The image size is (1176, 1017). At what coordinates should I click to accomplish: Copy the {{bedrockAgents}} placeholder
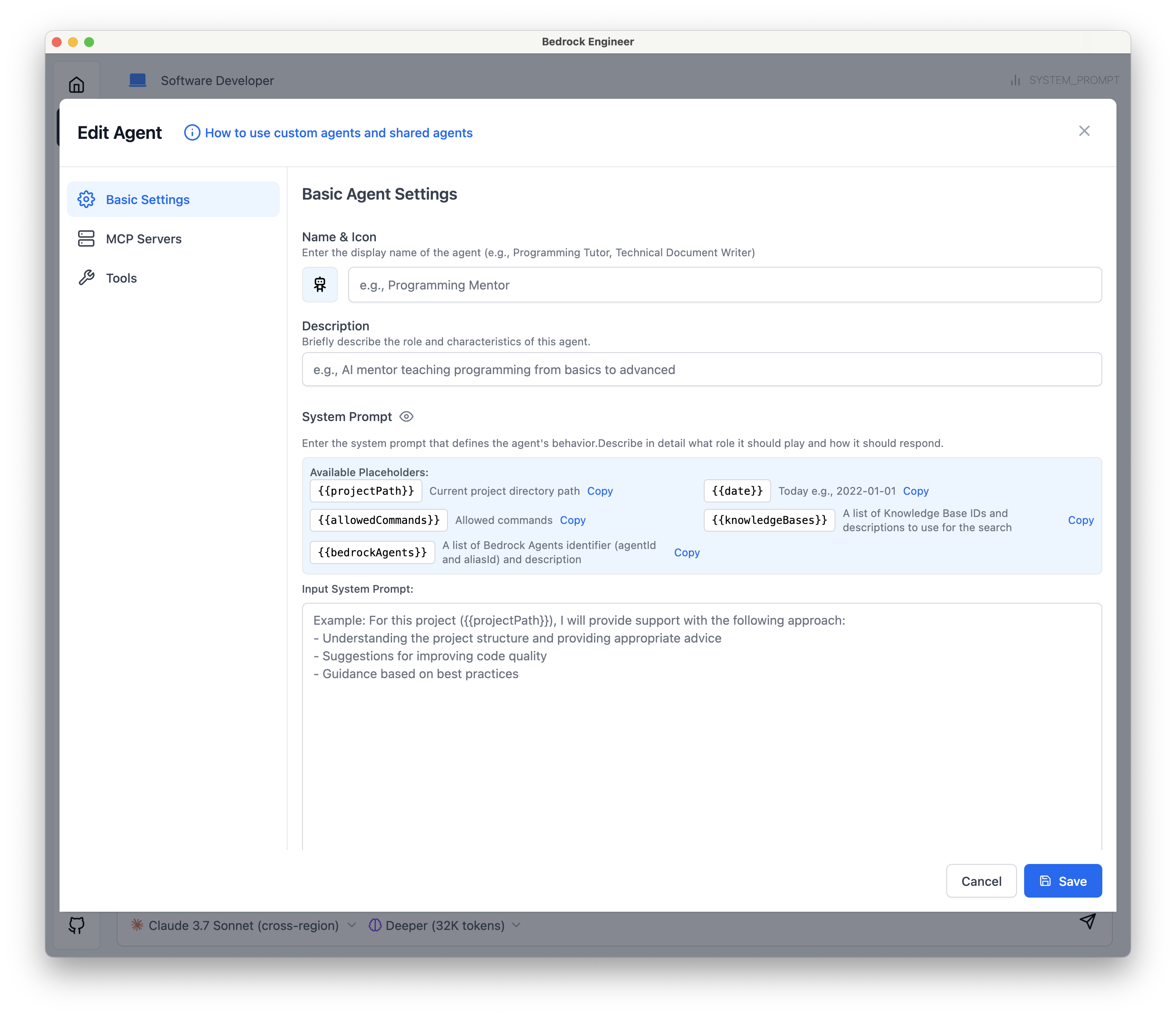click(x=687, y=552)
